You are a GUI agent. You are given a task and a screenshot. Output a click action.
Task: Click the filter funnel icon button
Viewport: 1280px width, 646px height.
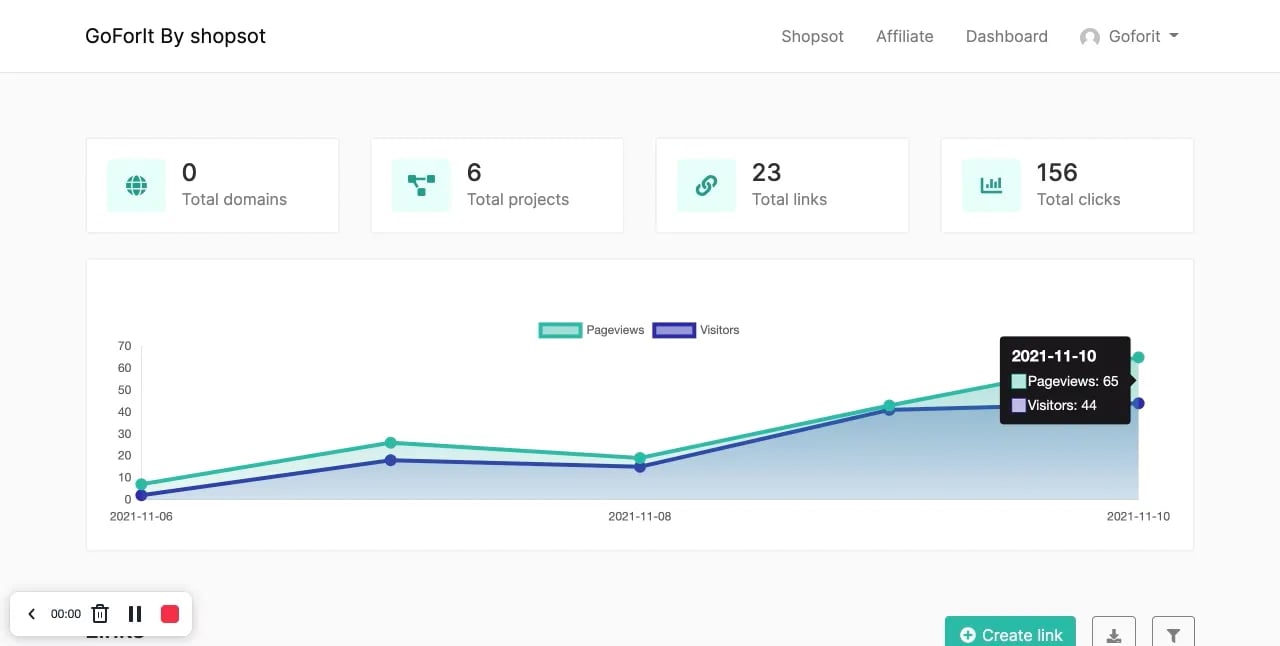click(1174, 634)
